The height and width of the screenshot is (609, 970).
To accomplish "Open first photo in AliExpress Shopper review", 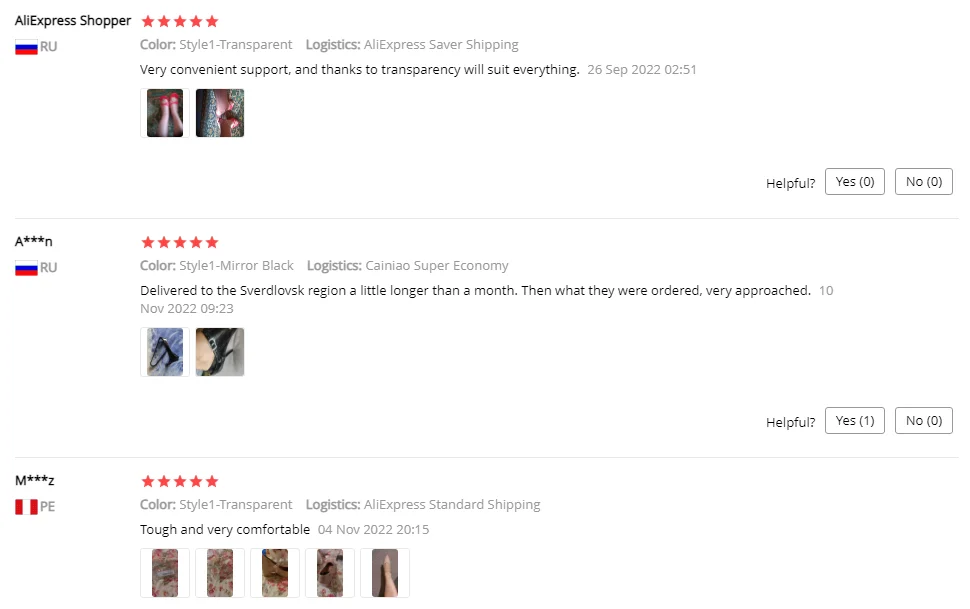I will tap(165, 113).
